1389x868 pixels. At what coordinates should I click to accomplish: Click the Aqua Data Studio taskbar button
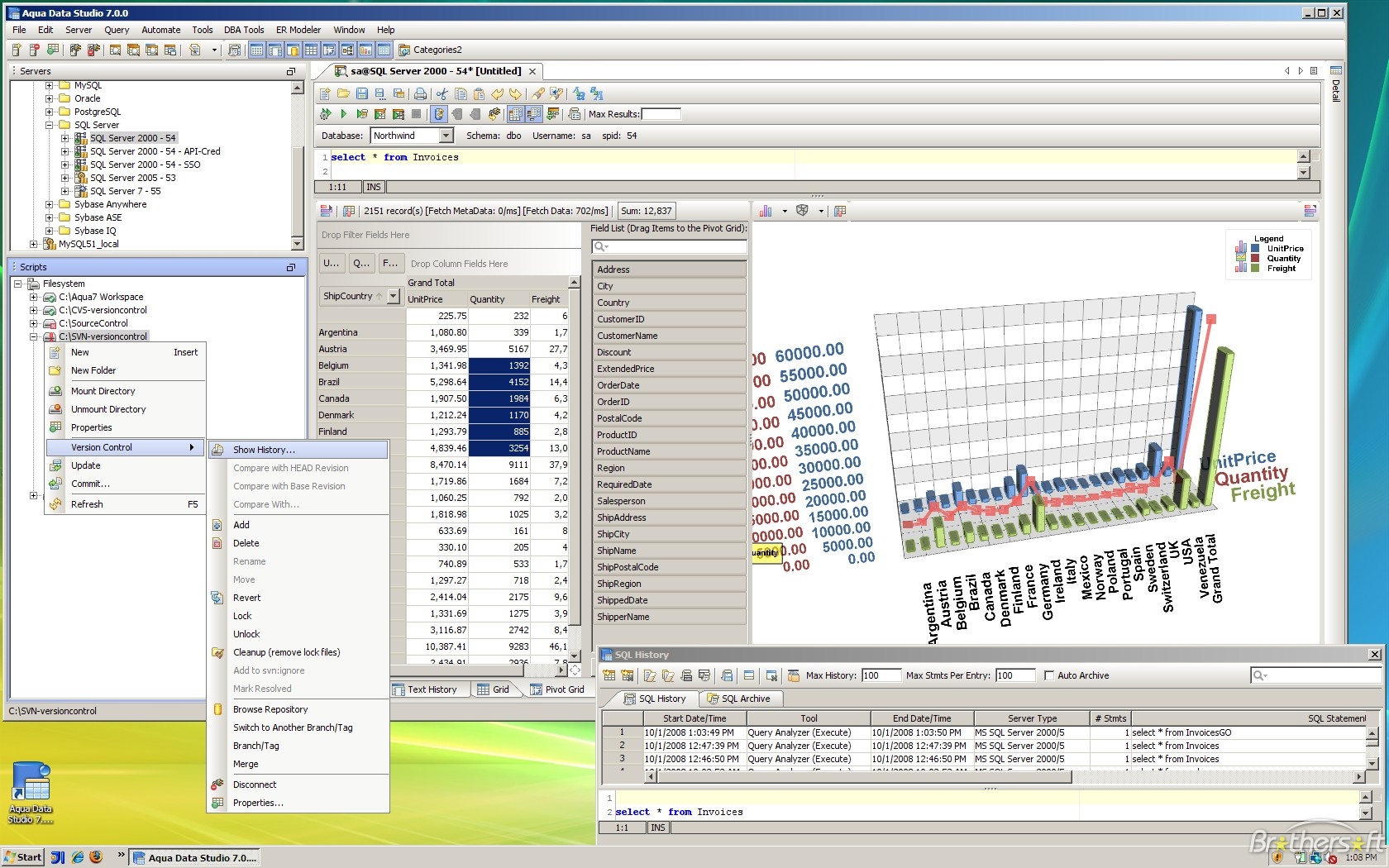coord(196,858)
